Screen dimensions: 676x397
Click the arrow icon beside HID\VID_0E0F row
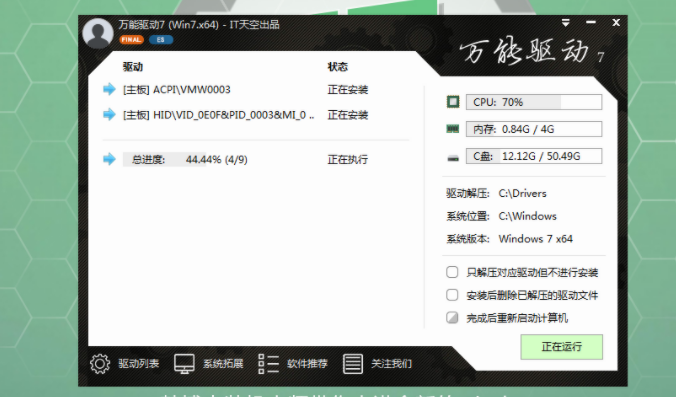point(110,115)
